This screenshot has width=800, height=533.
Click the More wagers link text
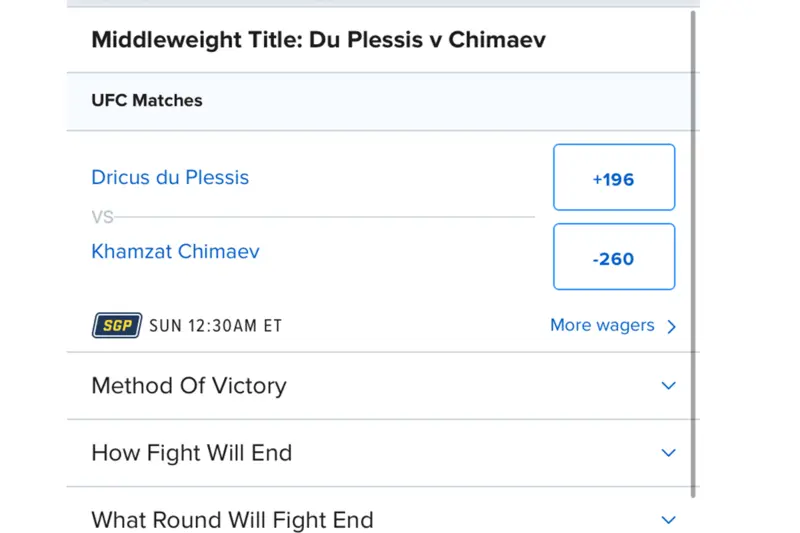(x=602, y=325)
